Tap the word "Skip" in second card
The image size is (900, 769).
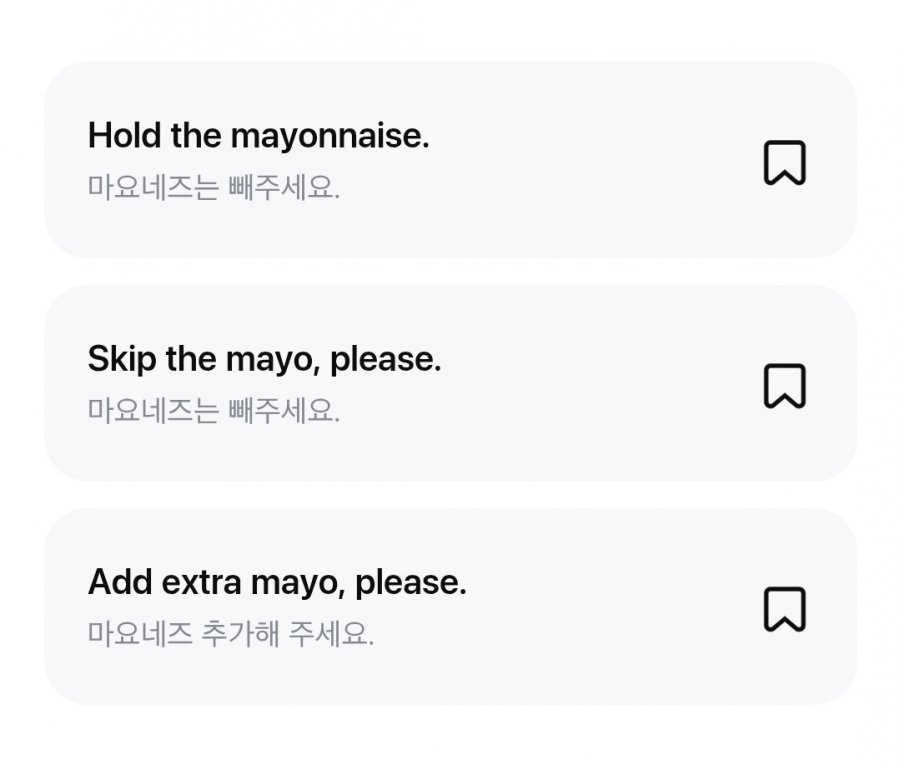pos(122,360)
